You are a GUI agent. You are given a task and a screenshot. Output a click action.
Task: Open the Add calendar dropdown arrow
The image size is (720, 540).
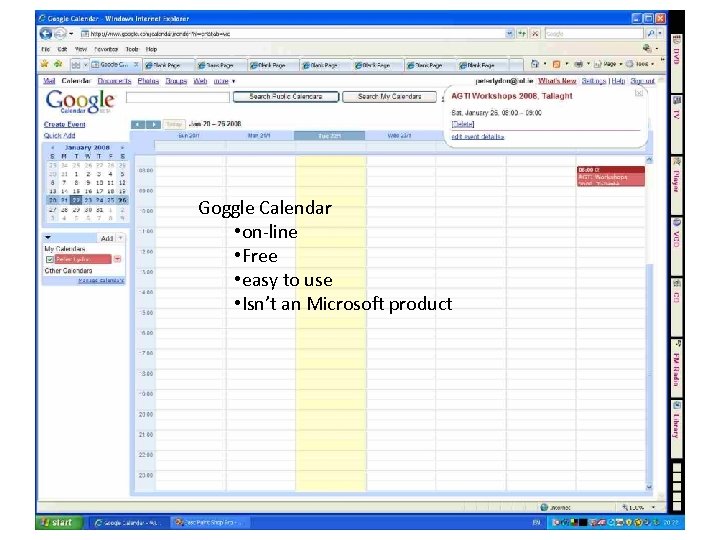(x=120, y=238)
